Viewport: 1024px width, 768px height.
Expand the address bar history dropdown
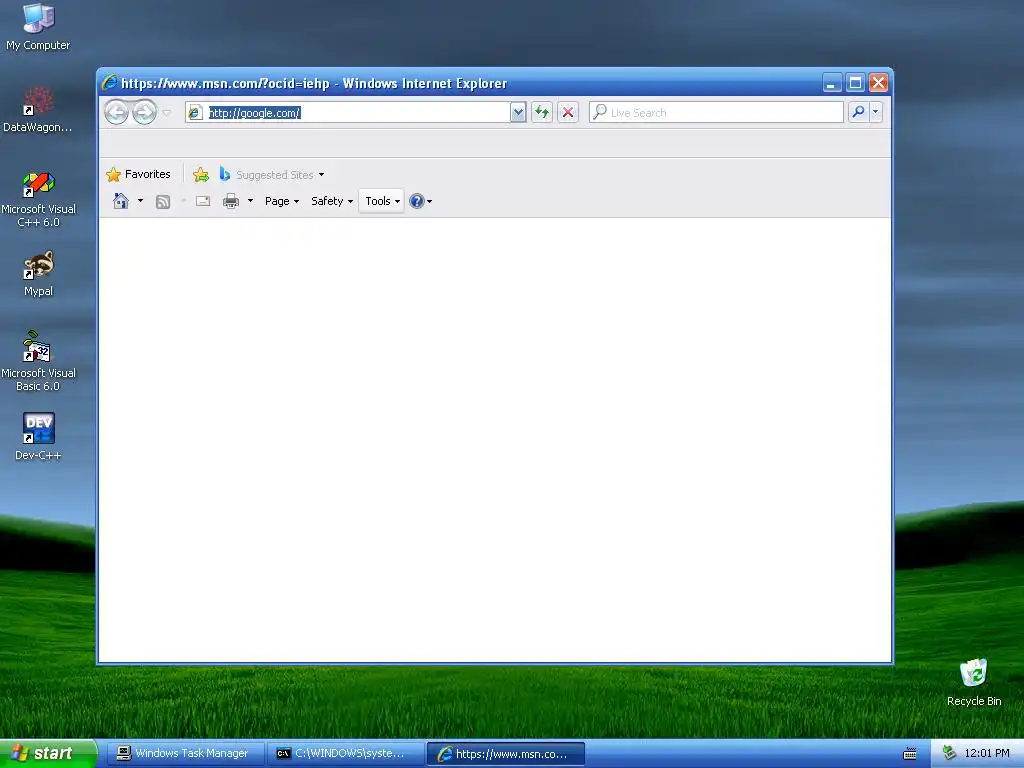pos(518,112)
